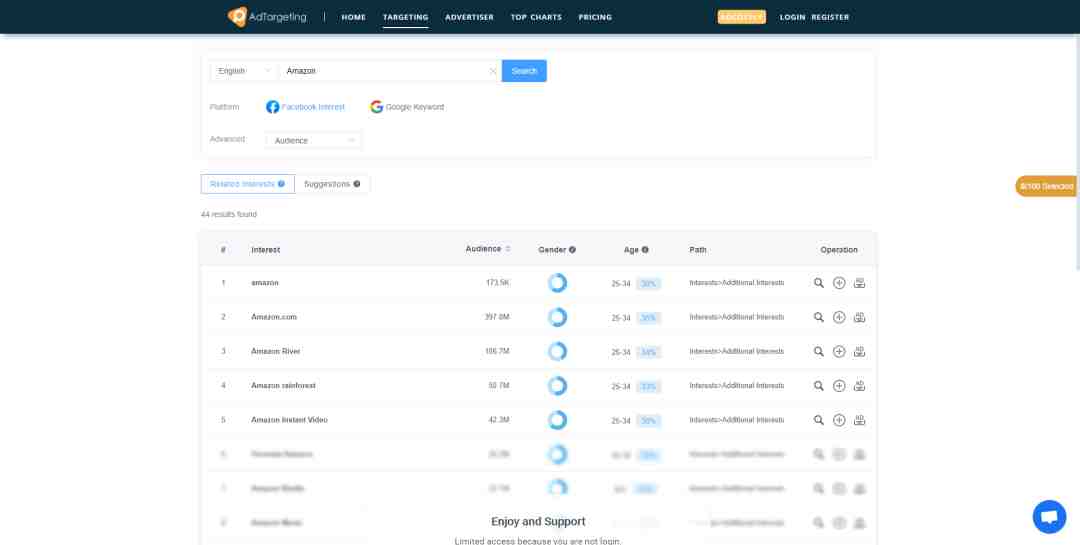Open the ad icon for Amazon River

860,351
